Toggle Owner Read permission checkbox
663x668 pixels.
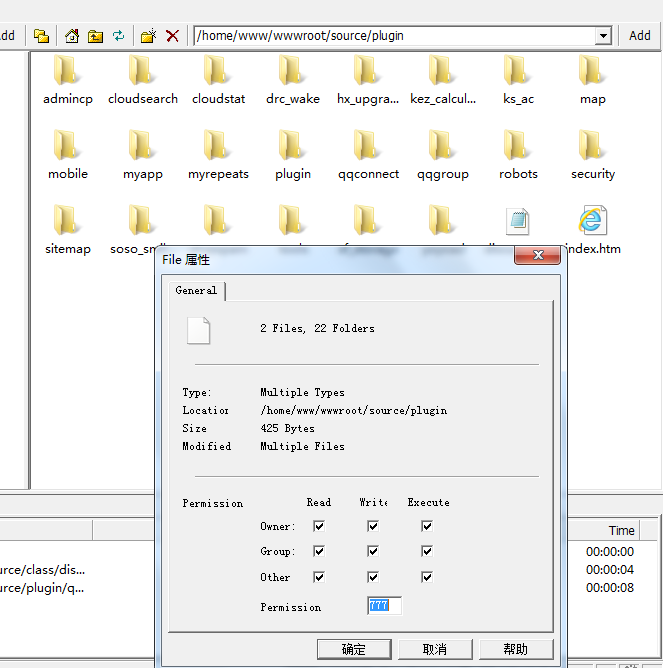(319, 526)
